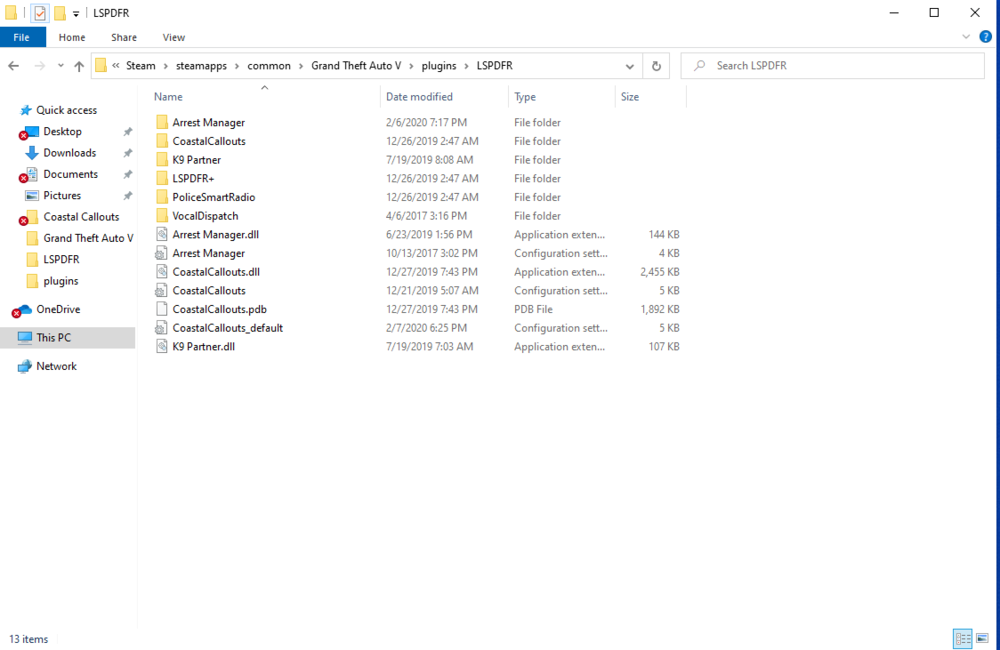The height and width of the screenshot is (650, 1000).
Task: Click the Name column sort chevron
Action: [x=265, y=88]
